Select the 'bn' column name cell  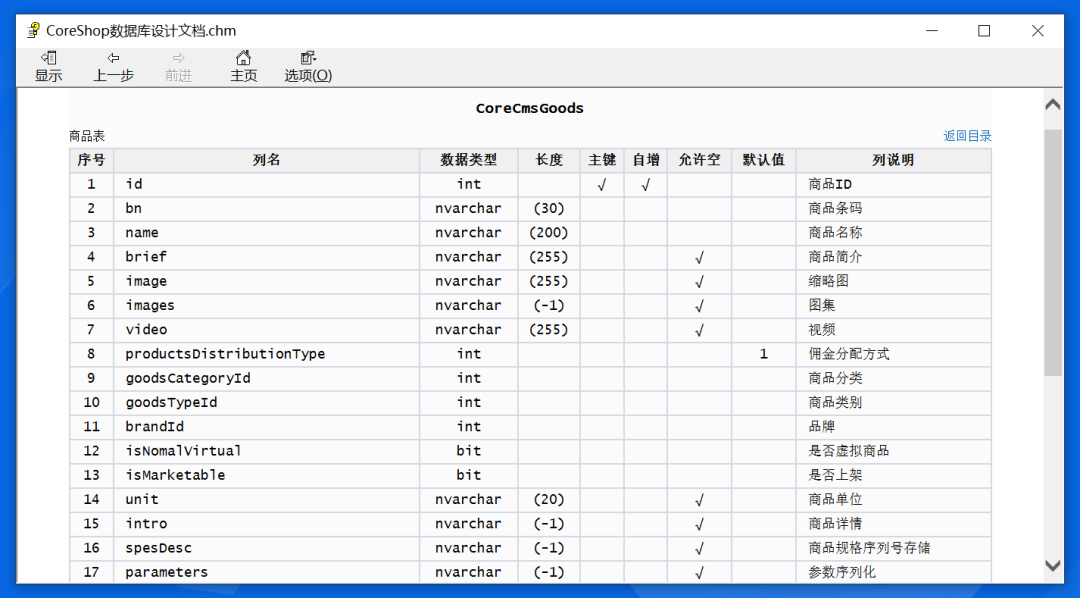click(267, 208)
